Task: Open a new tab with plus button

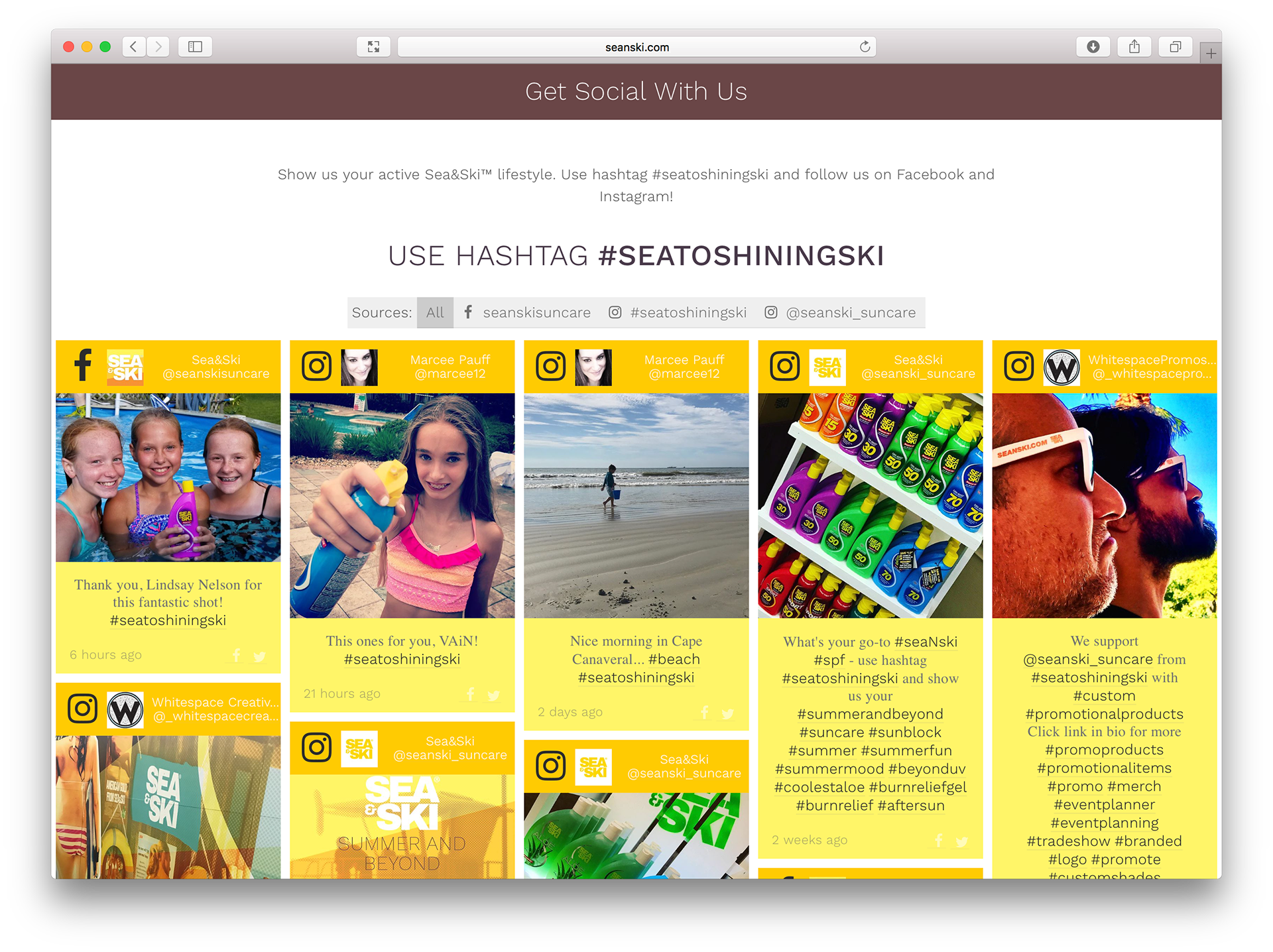Action: (x=1211, y=54)
